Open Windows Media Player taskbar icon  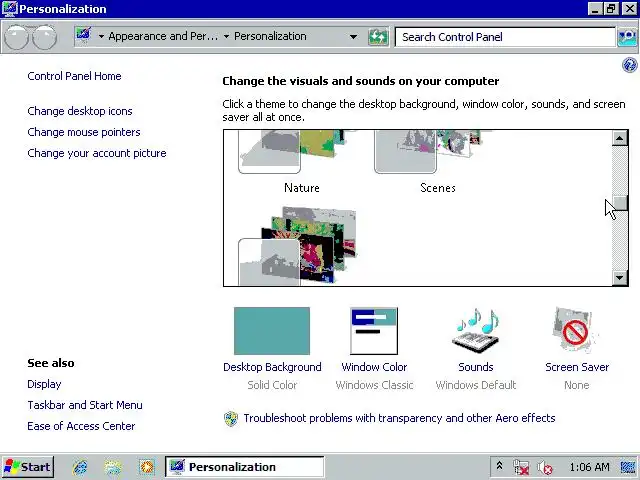point(147,467)
